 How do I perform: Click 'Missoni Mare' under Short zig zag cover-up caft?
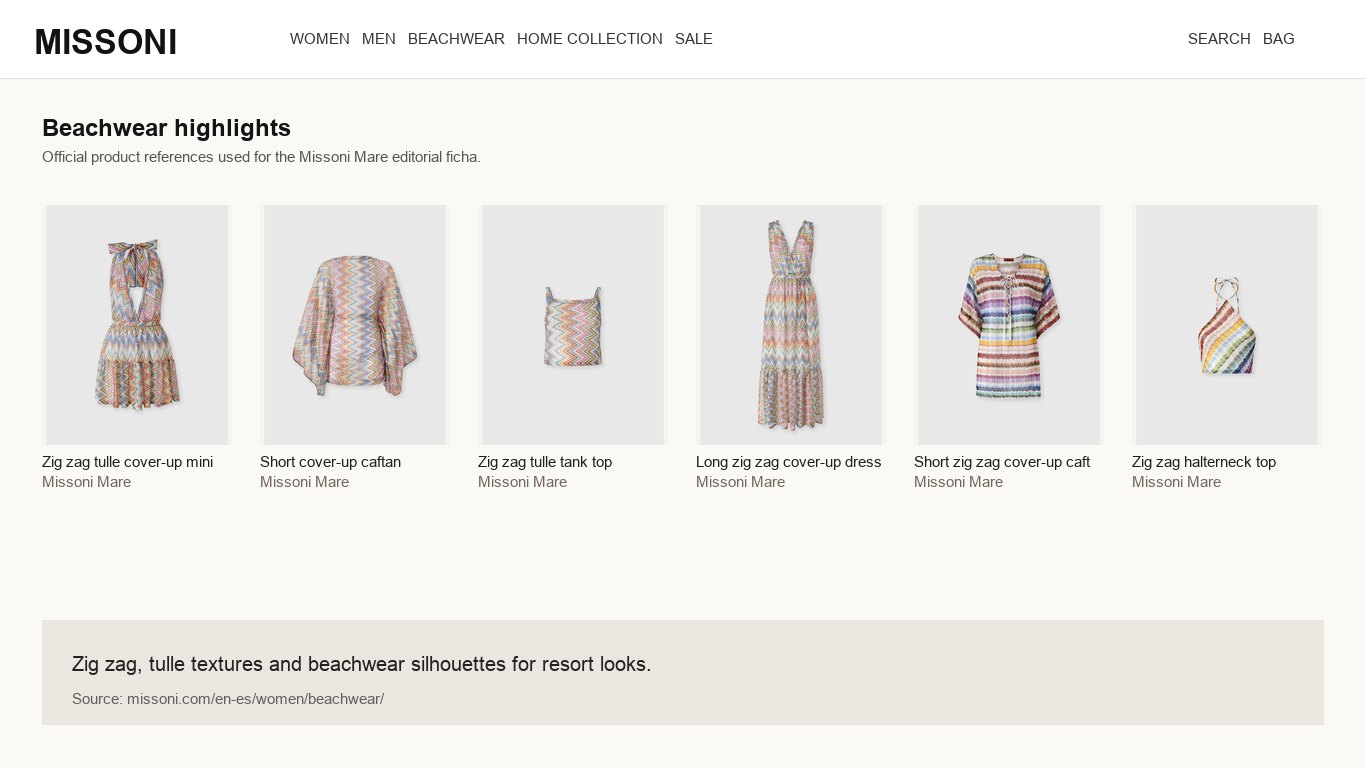click(x=959, y=482)
